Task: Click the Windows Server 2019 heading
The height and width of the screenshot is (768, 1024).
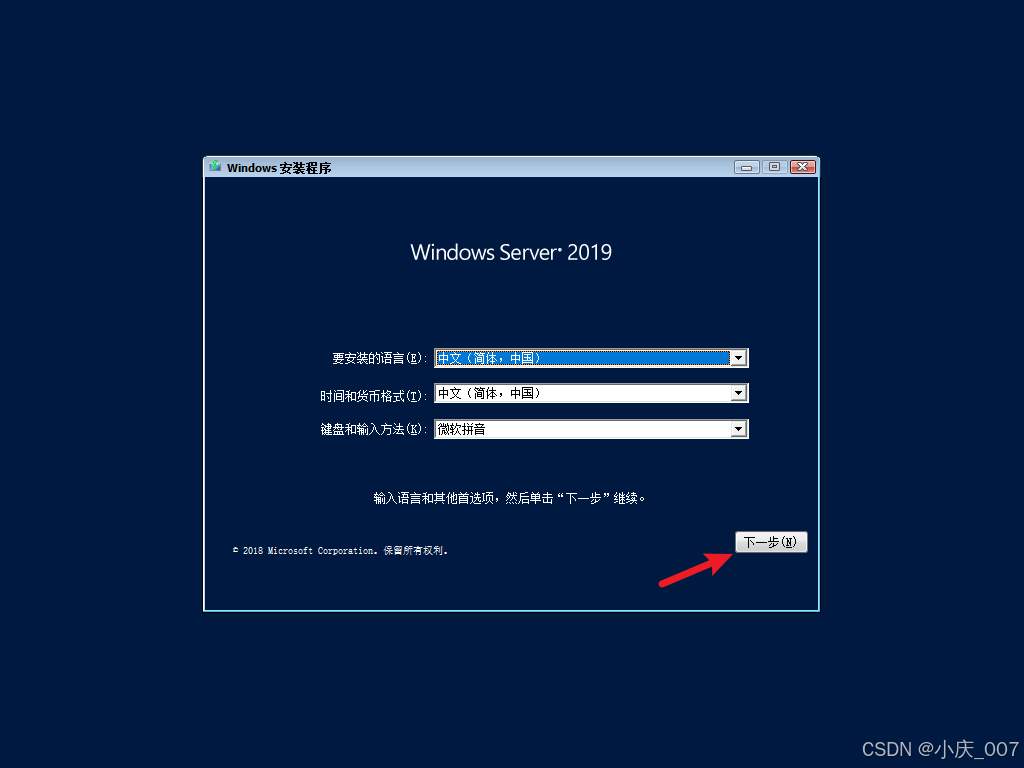Action: (511, 252)
